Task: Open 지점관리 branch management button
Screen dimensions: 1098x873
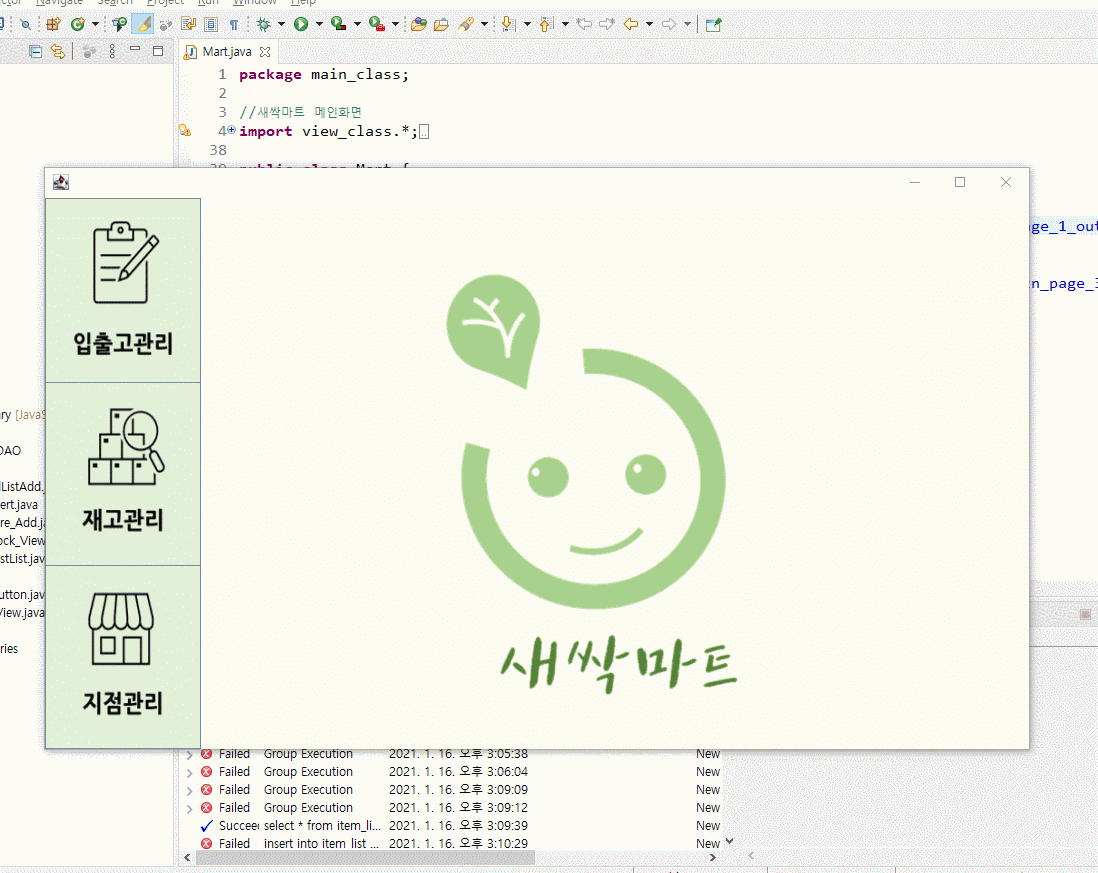Action: (x=123, y=657)
